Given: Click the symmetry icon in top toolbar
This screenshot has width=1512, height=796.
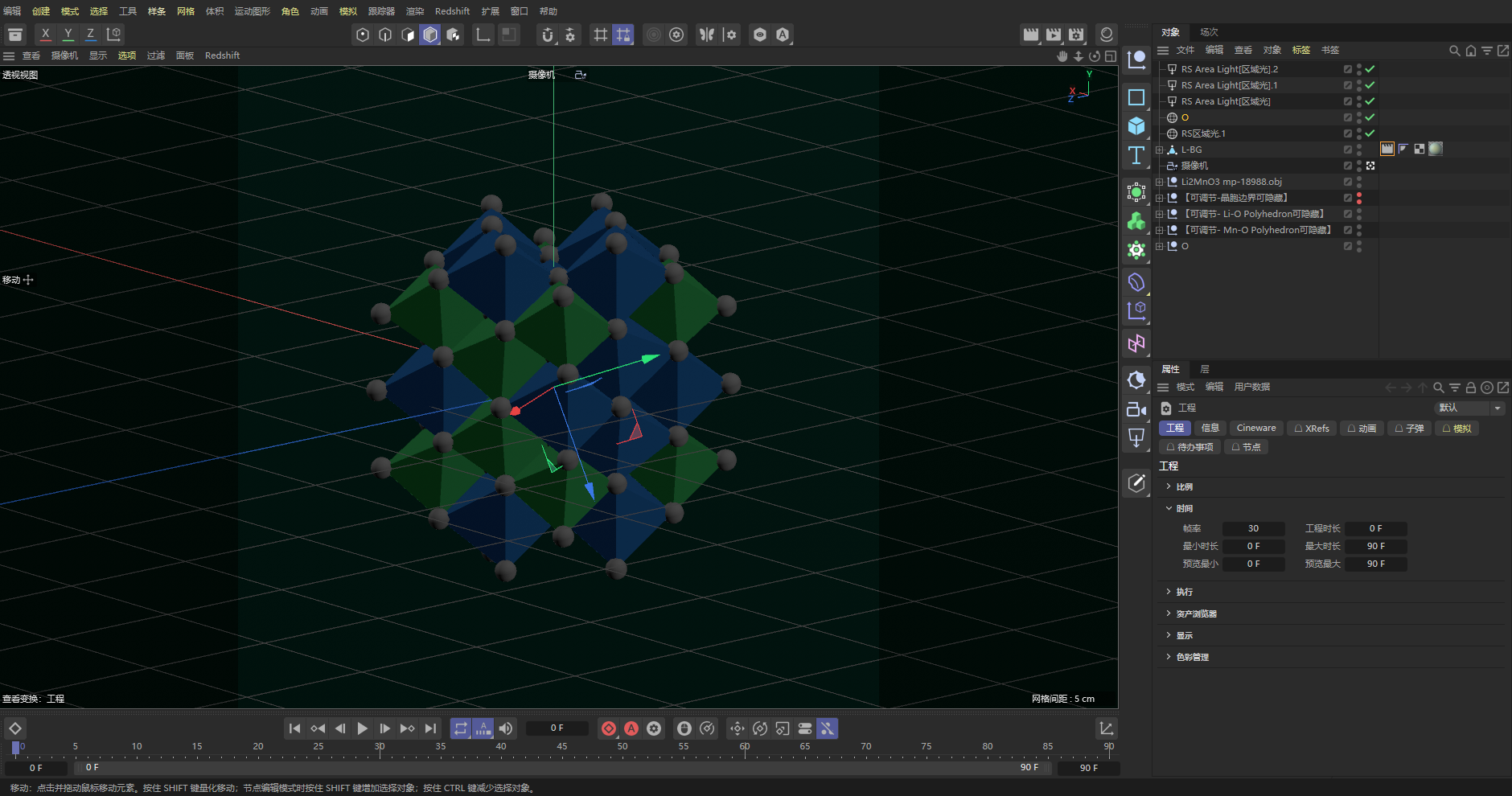Looking at the screenshot, I should point(707,35).
